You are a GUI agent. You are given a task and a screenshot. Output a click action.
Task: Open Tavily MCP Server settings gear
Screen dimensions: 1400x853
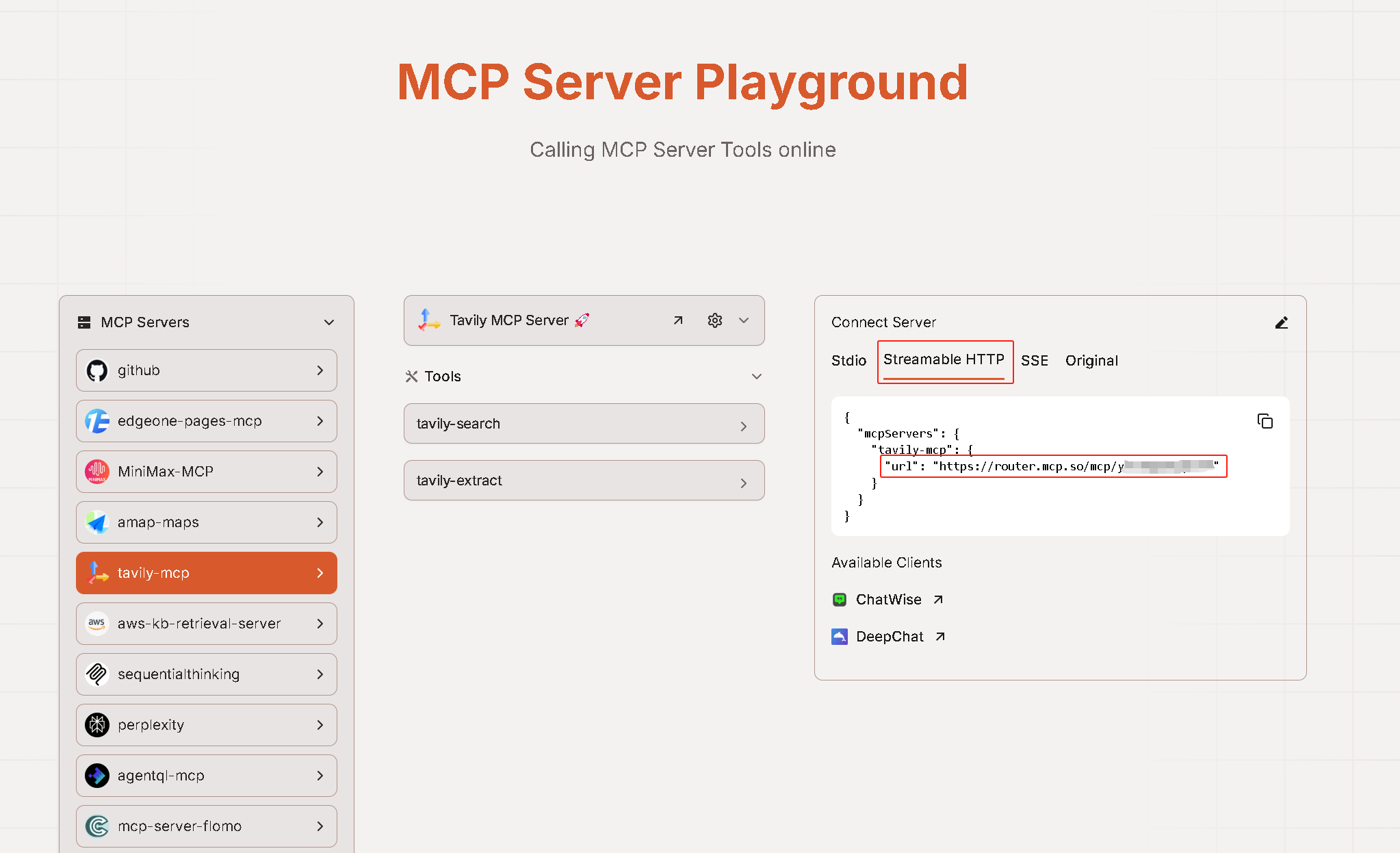[x=714, y=320]
